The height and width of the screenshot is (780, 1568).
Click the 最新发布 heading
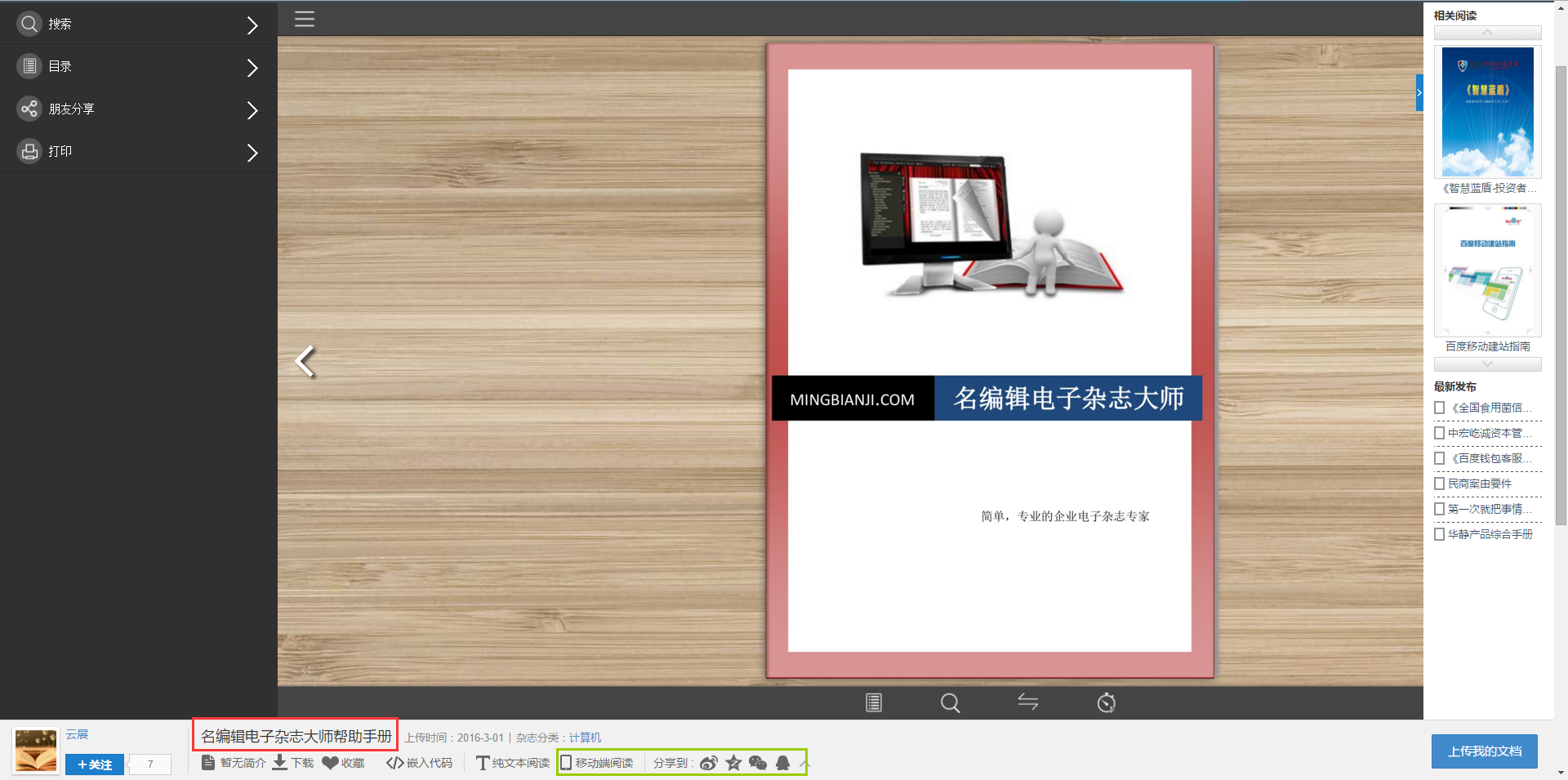tap(1455, 386)
